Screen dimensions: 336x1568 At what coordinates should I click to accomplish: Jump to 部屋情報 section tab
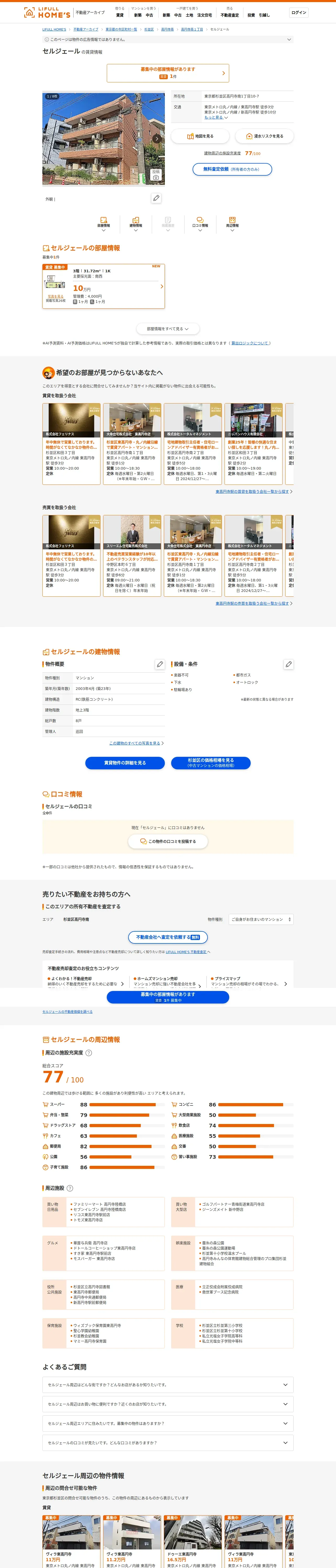coord(104,224)
